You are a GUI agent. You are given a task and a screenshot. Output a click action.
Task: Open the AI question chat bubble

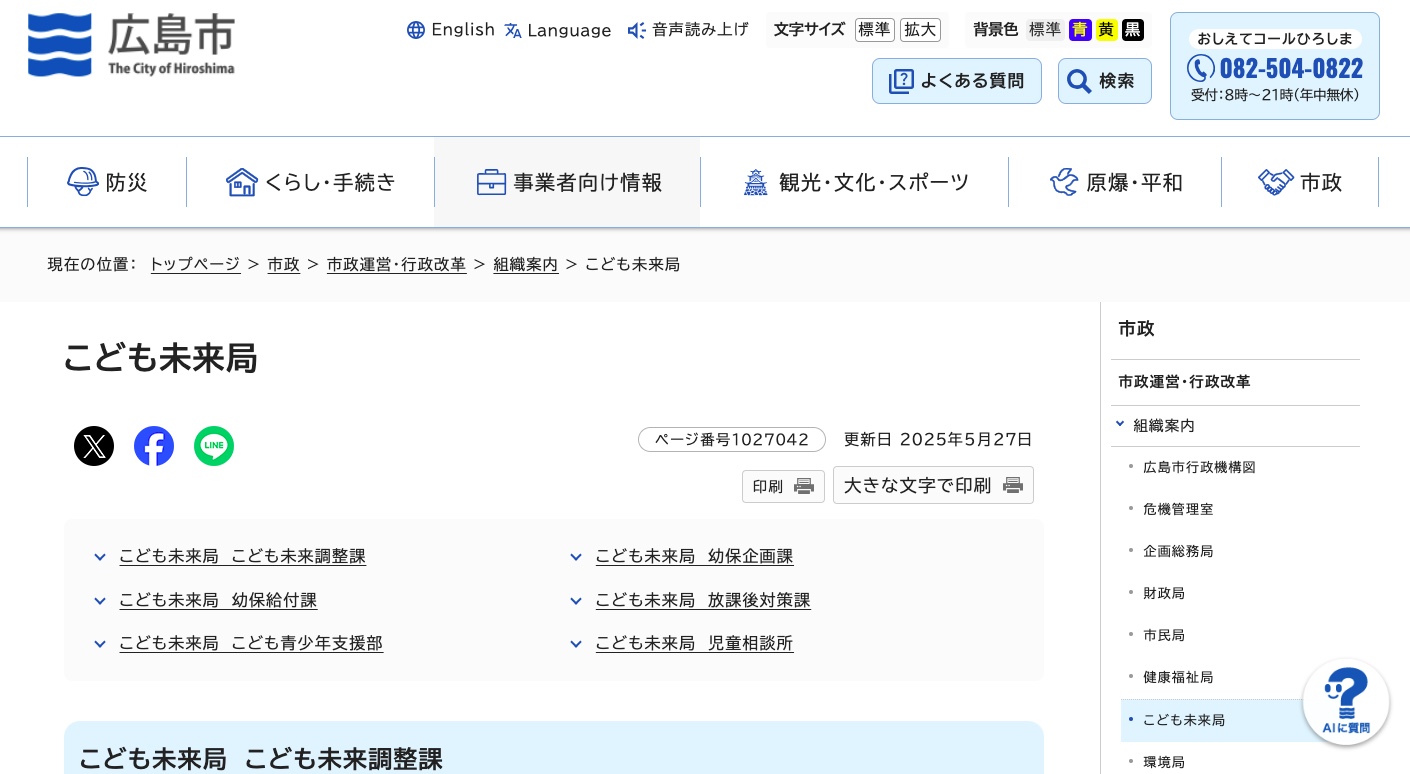click(x=1345, y=703)
